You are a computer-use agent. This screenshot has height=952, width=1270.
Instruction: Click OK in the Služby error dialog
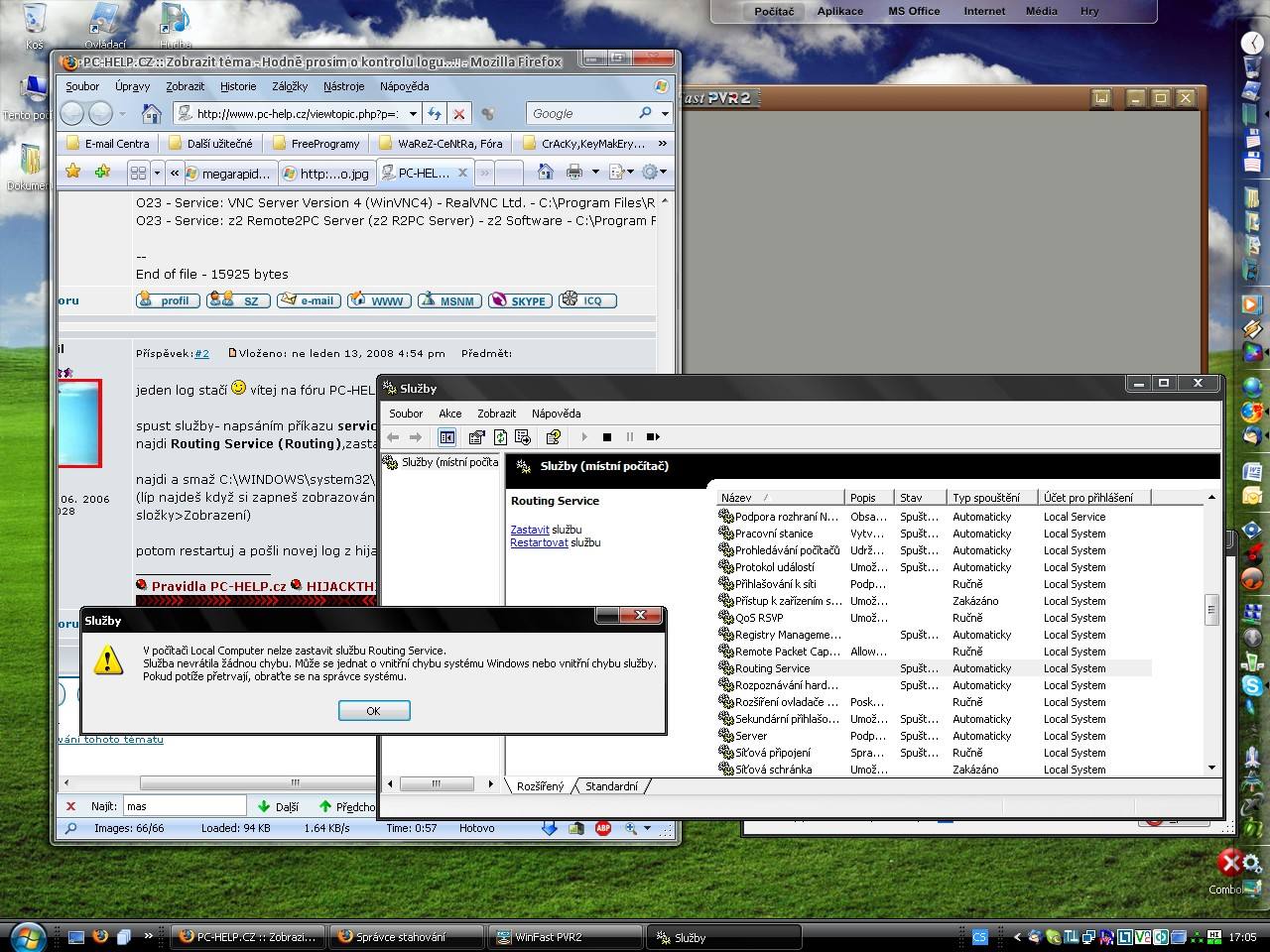(x=373, y=711)
